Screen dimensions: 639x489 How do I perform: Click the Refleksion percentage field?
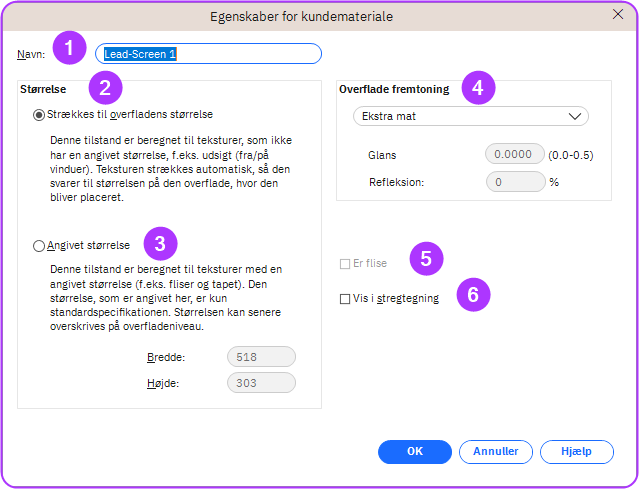click(514, 182)
